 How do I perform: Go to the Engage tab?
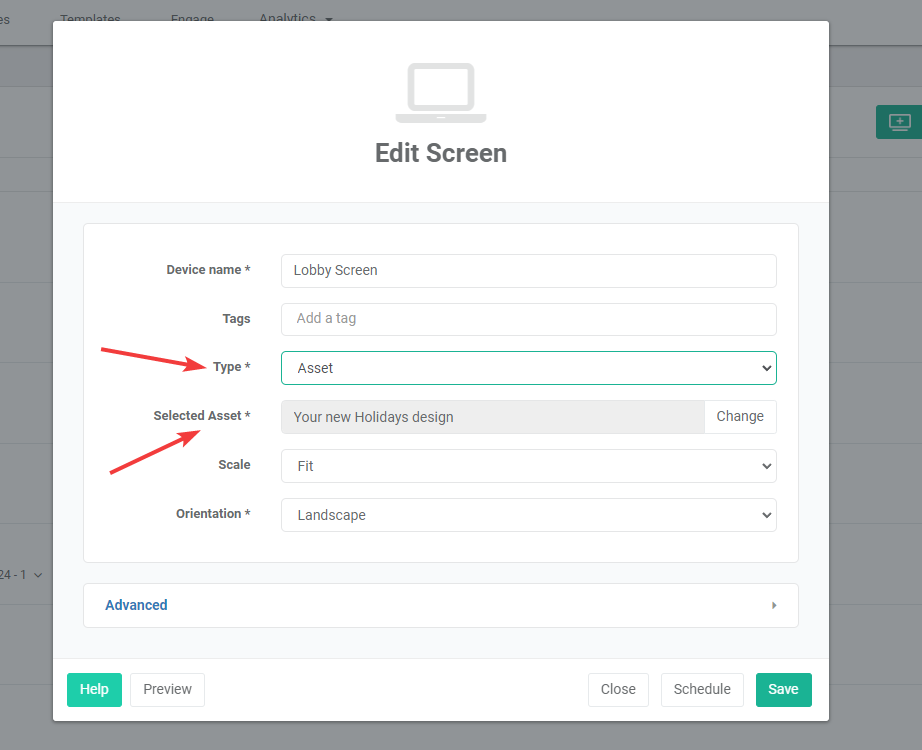190,19
